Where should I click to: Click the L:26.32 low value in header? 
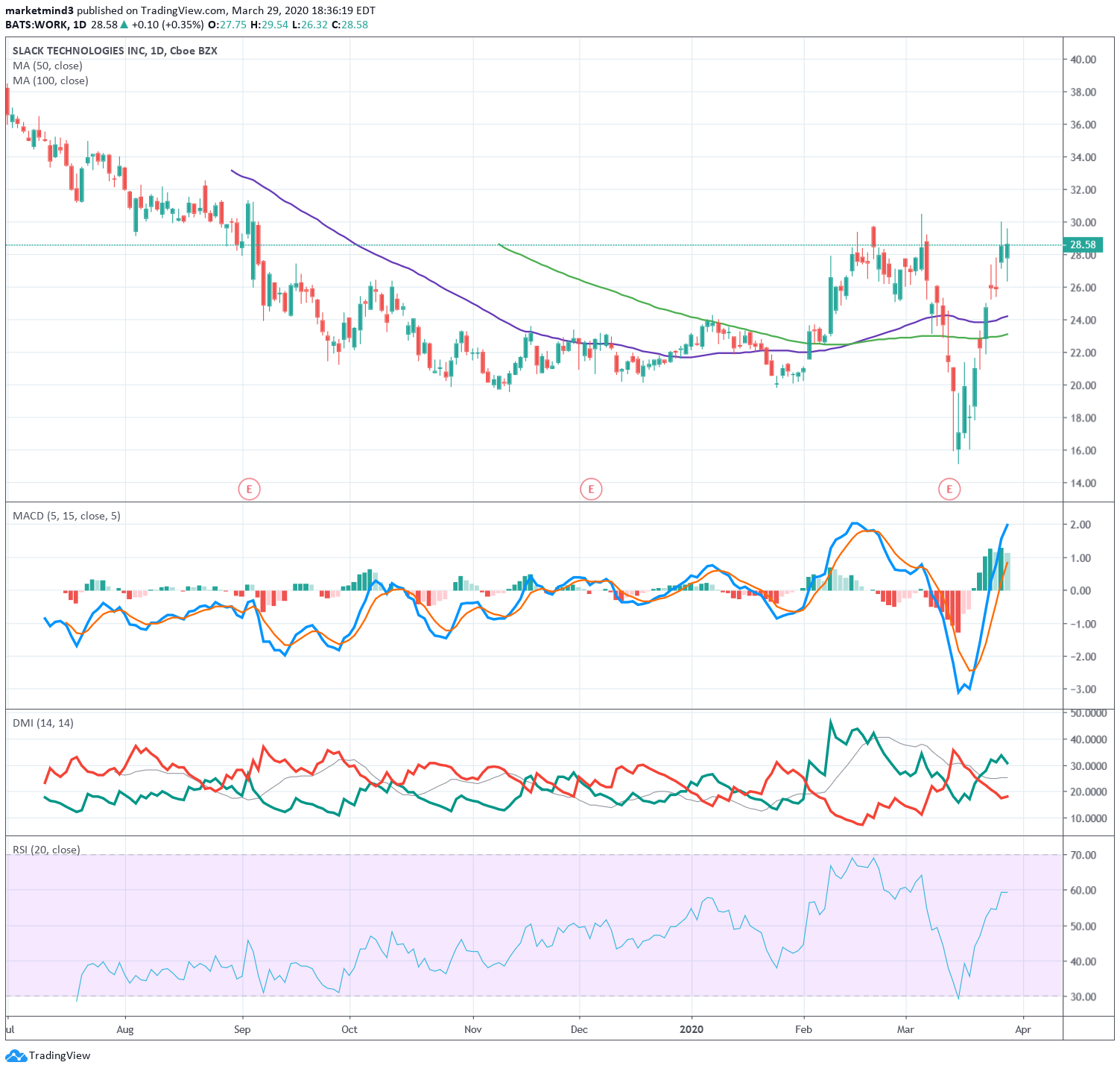(309, 25)
